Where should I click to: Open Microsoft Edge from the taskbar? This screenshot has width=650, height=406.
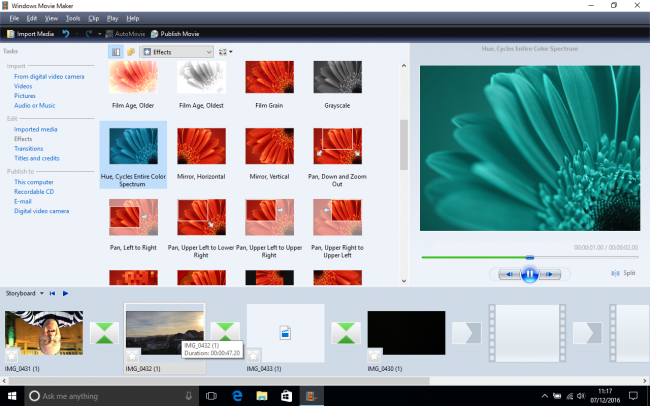click(237, 396)
